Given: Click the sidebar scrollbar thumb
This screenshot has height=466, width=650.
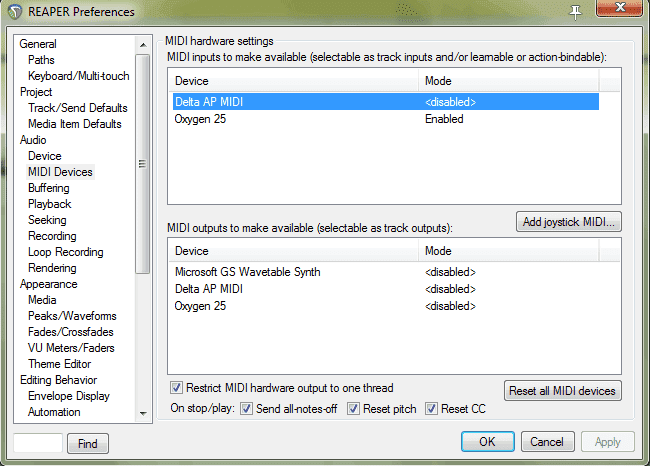Looking at the screenshot, I should [143, 164].
